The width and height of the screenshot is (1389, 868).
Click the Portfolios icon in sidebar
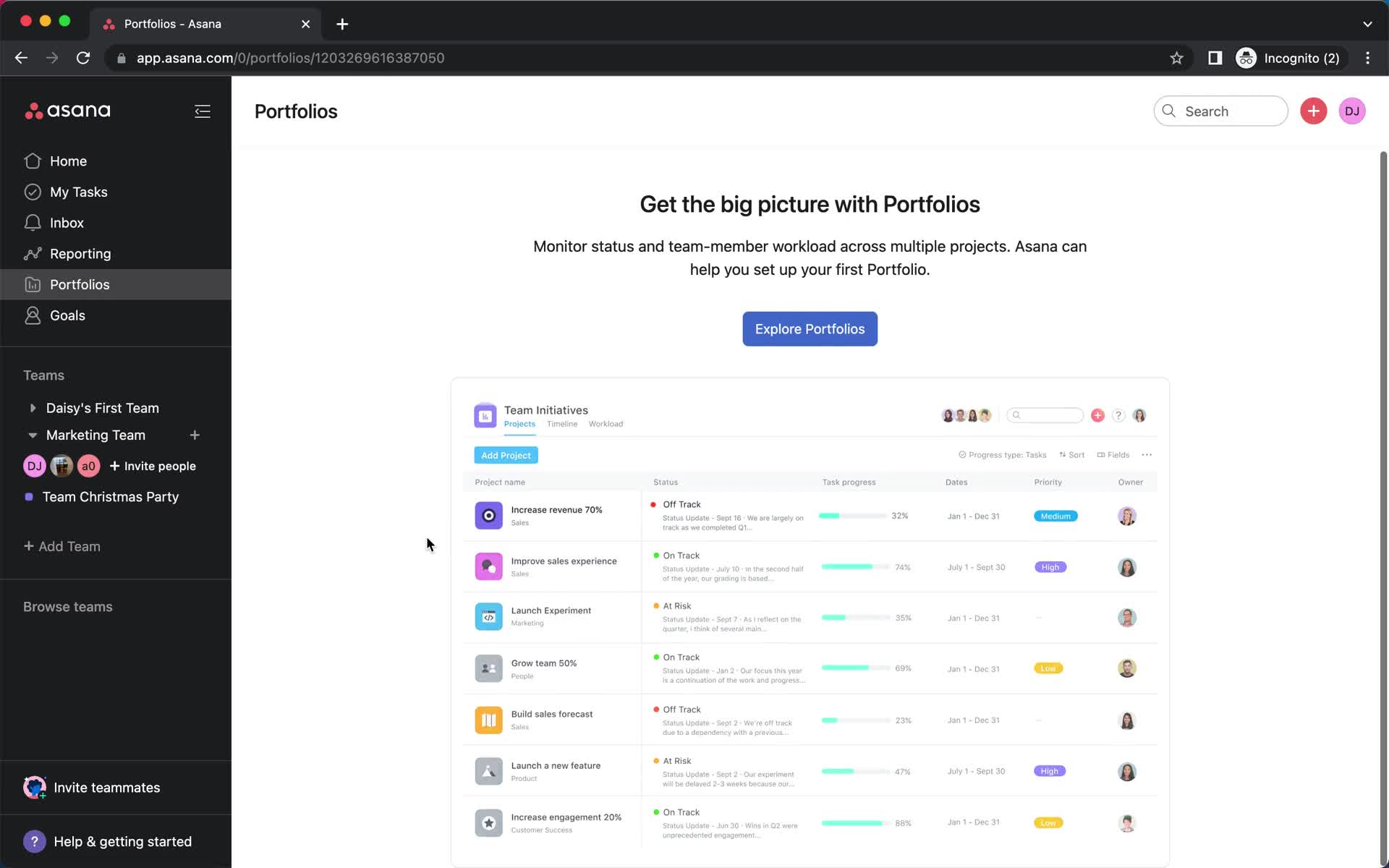tap(33, 284)
